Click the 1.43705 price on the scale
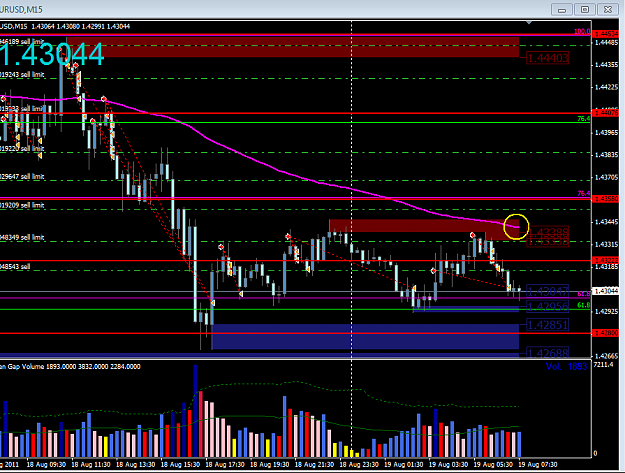This screenshot has width=625, height=473. (606, 177)
